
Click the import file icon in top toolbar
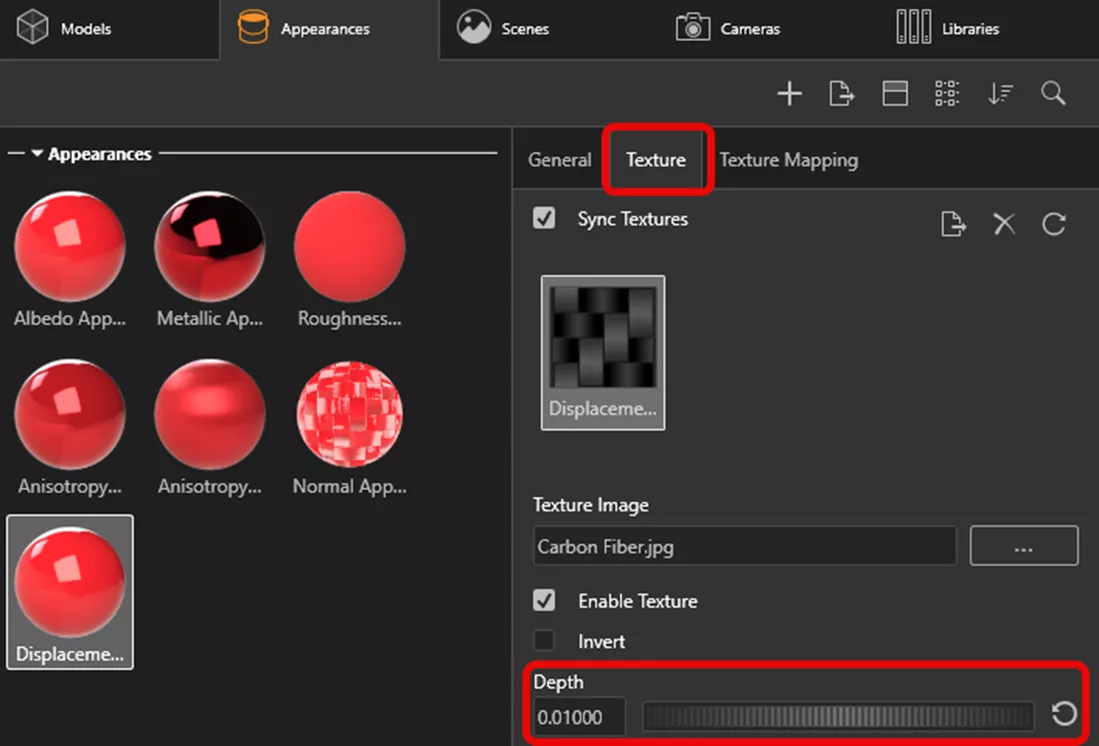click(x=842, y=94)
